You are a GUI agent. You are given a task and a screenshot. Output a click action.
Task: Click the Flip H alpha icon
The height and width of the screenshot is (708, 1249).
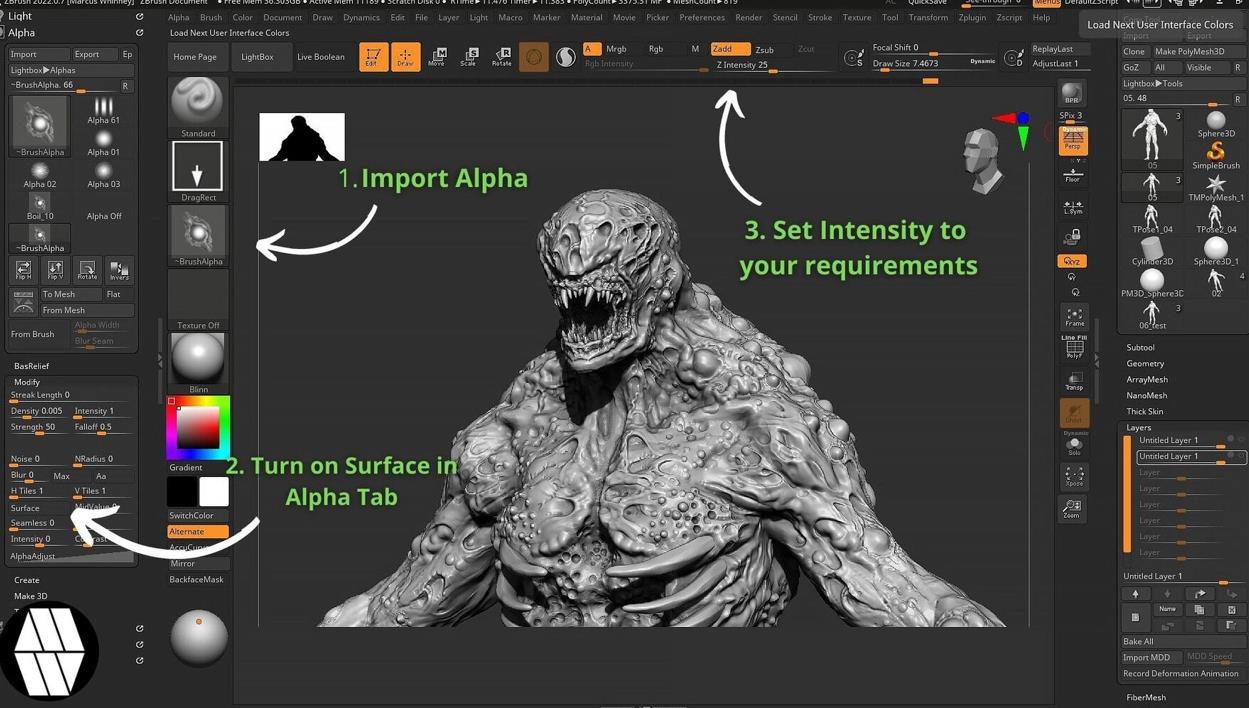tap(23, 270)
